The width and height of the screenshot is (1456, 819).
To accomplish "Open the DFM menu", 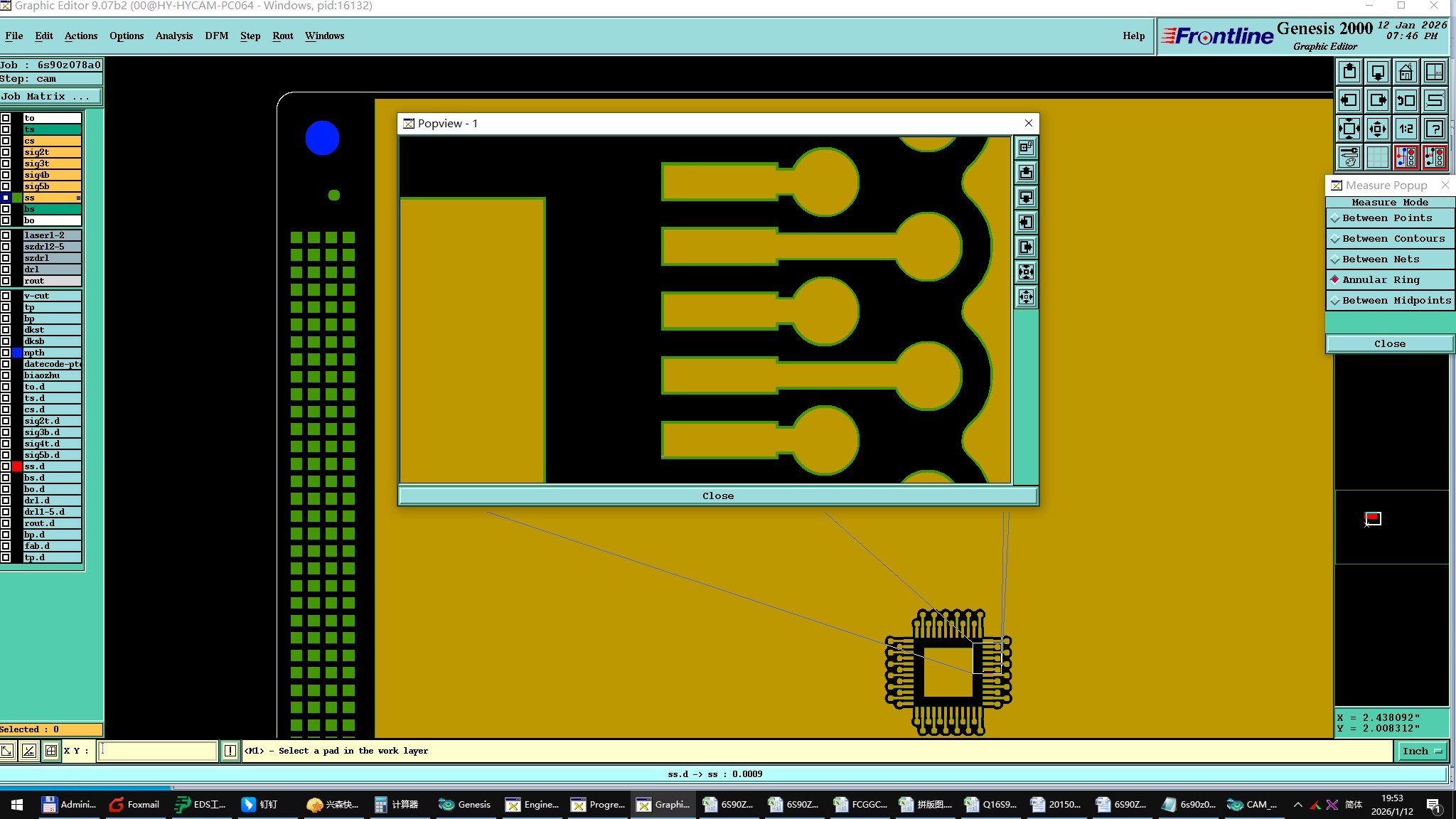I will [x=216, y=36].
